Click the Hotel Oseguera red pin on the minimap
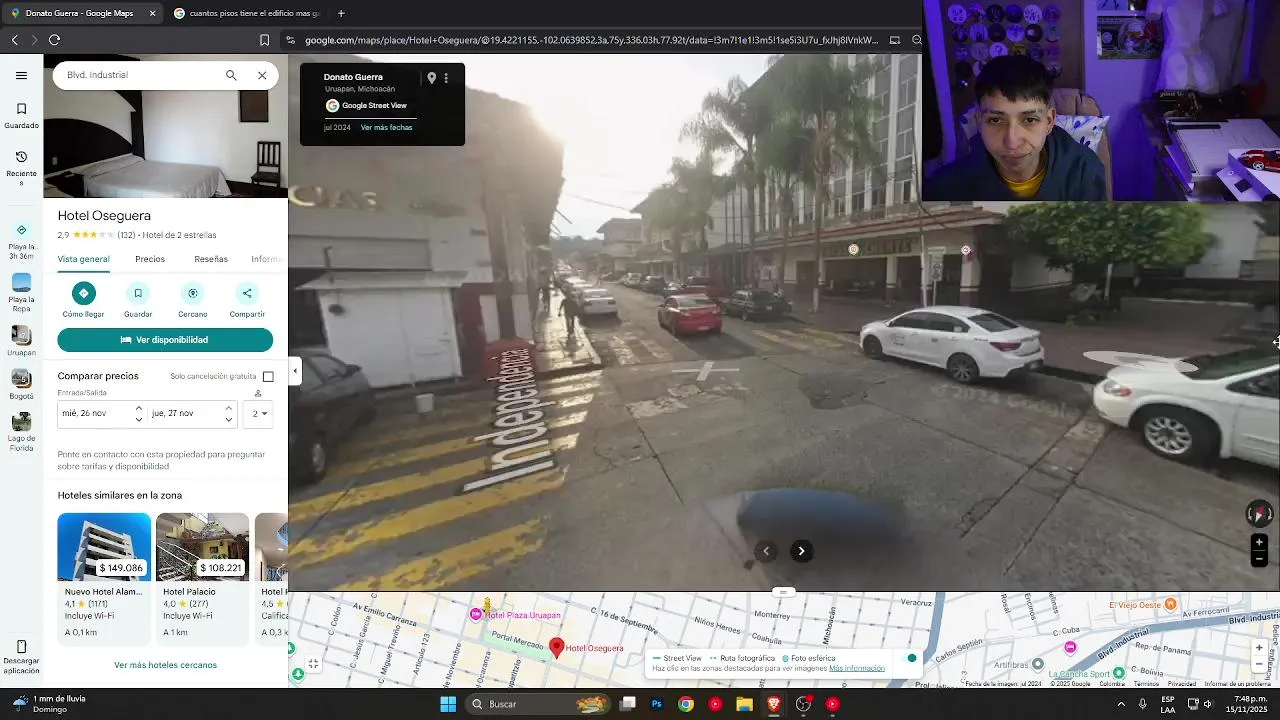The image size is (1280, 720). pyautogui.click(x=557, y=648)
